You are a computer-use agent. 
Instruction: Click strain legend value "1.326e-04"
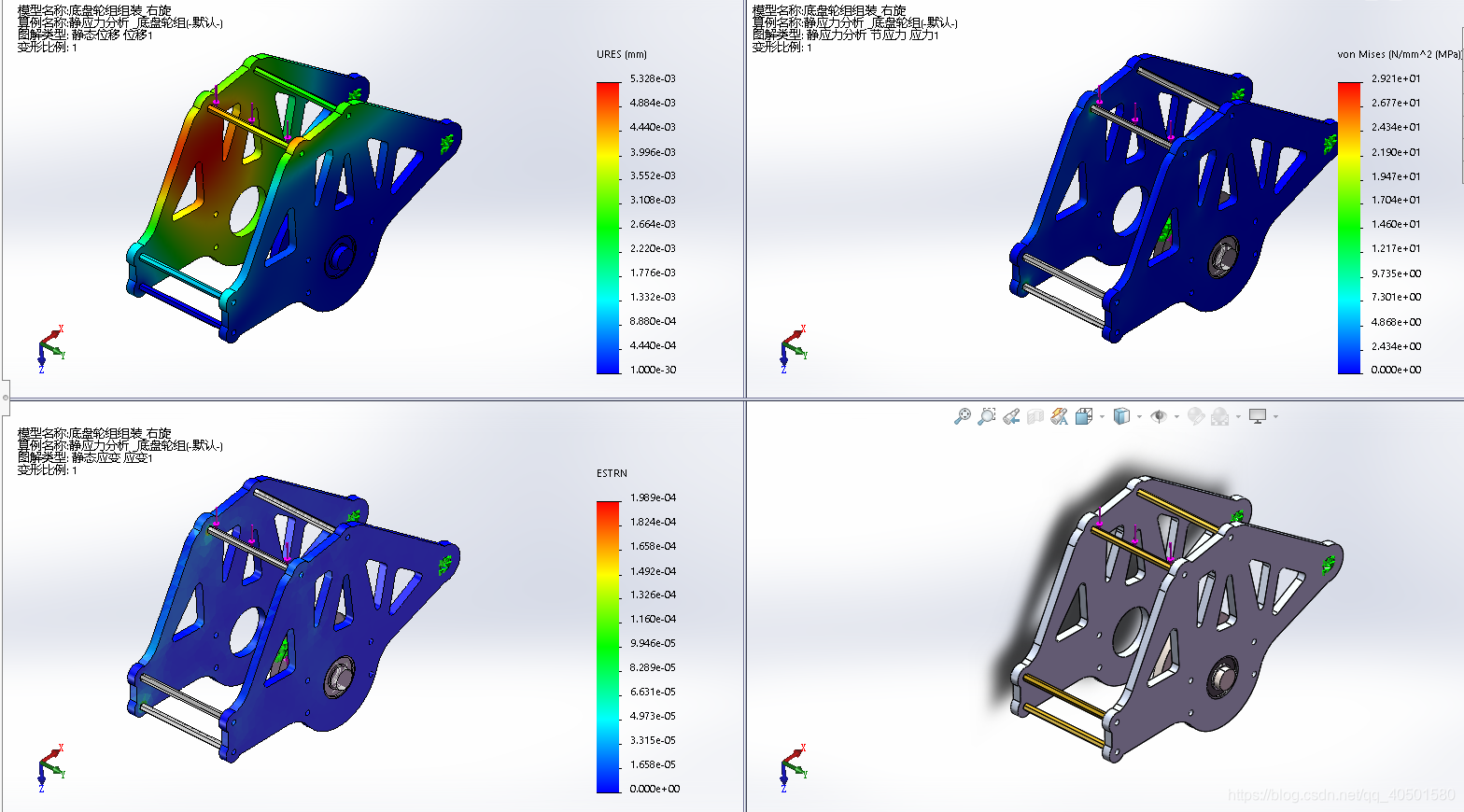point(653,595)
